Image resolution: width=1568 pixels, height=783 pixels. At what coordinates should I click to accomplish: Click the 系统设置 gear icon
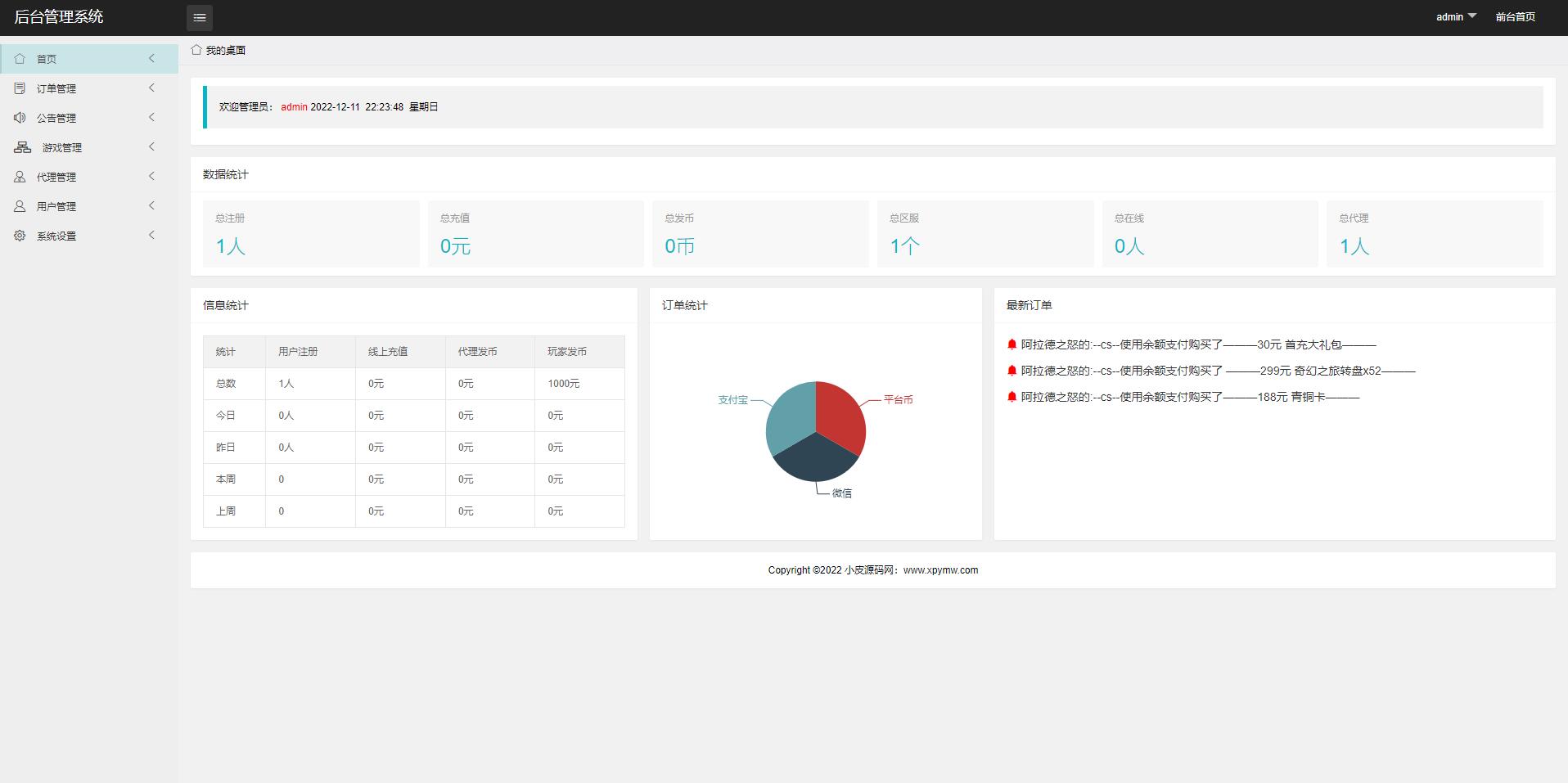click(x=20, y=236)
